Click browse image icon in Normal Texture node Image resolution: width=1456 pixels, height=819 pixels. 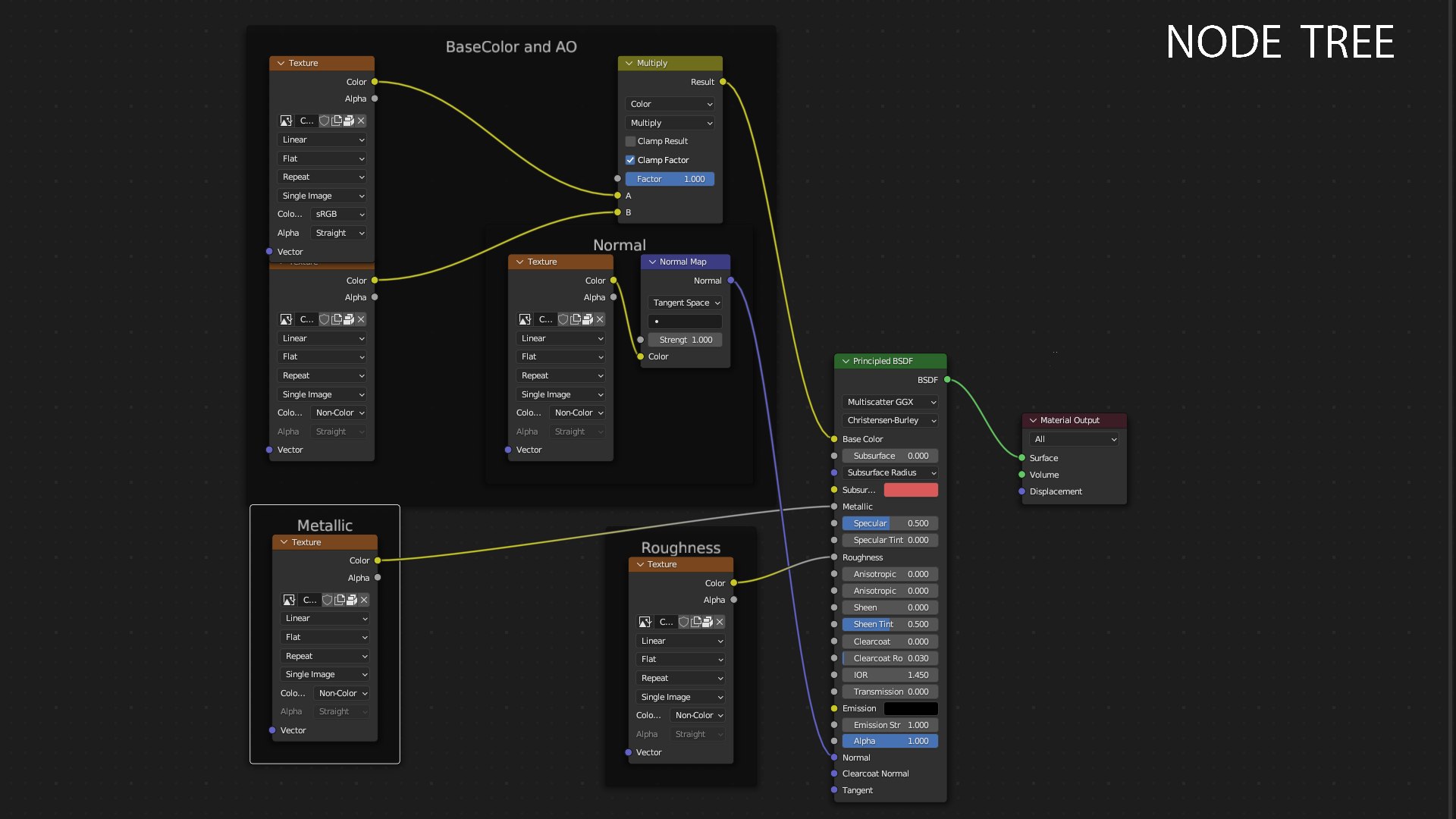(x=525, y=319)
